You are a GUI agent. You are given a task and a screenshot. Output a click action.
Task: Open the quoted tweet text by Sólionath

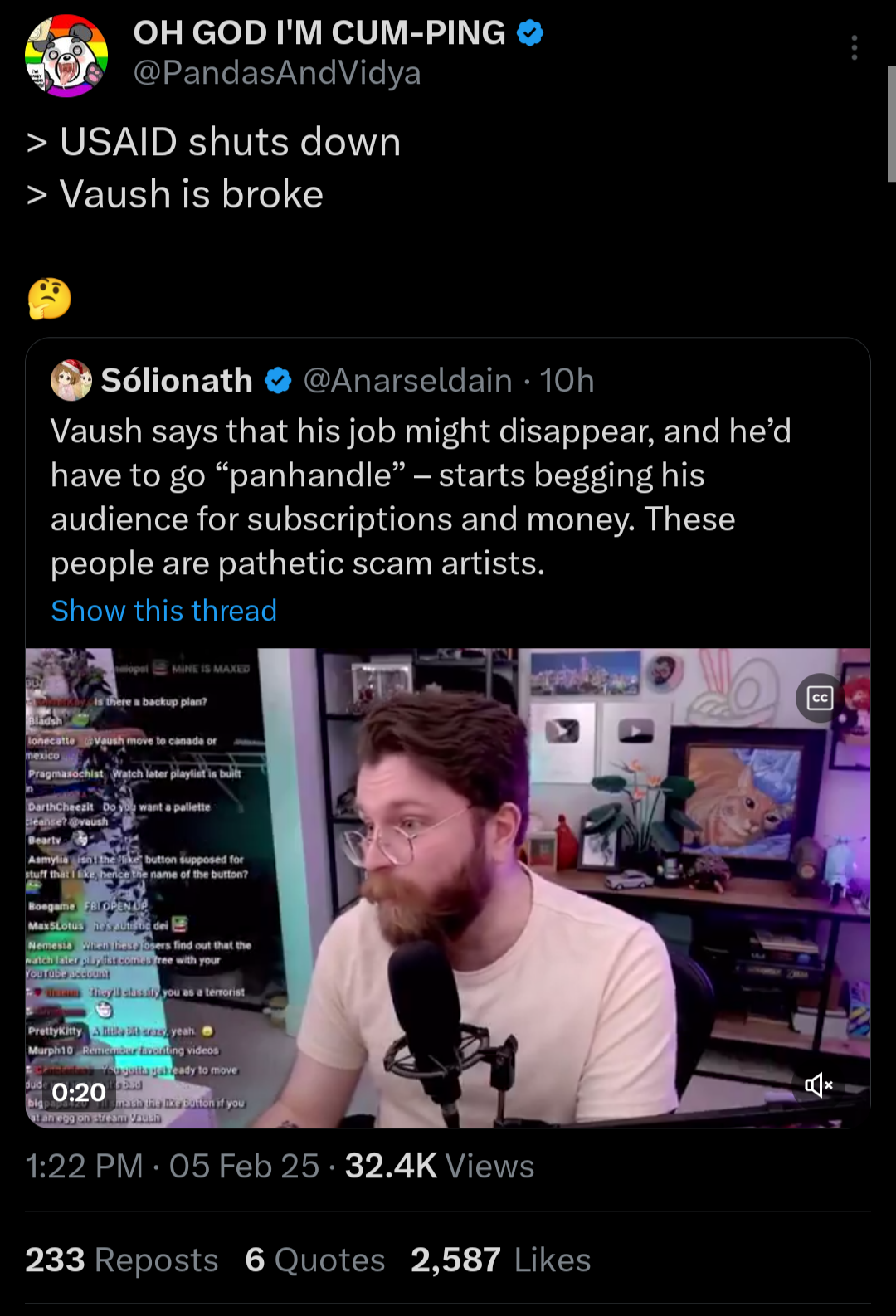tap(421, 497)
